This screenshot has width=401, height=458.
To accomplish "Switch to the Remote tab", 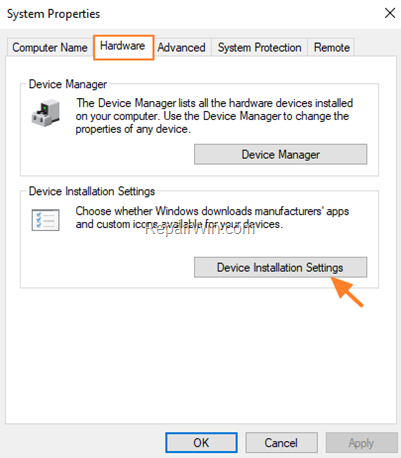I will pyautogui.click(x=331, y=47).
